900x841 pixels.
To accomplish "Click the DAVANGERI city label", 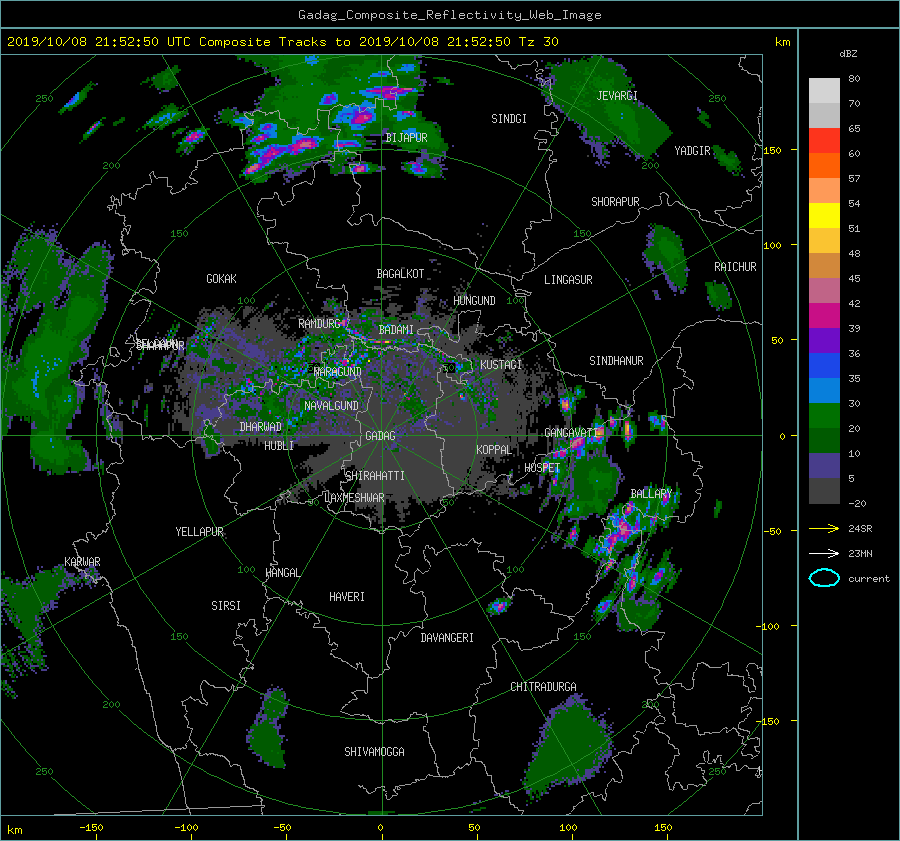I will (x=447, y=638).
